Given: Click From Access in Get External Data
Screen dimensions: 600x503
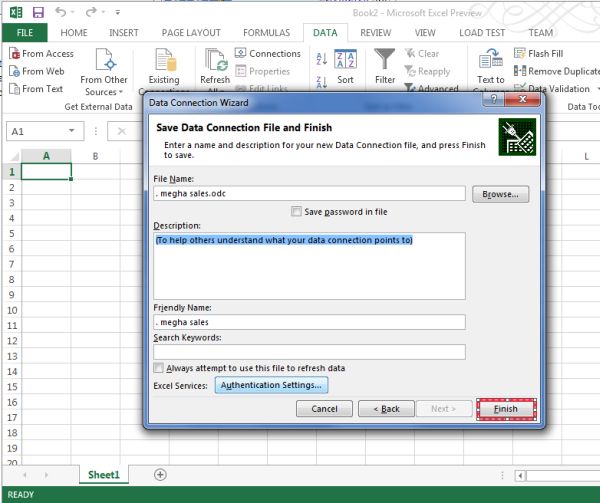Looking at the screenshot, I should tap(41, 54).
